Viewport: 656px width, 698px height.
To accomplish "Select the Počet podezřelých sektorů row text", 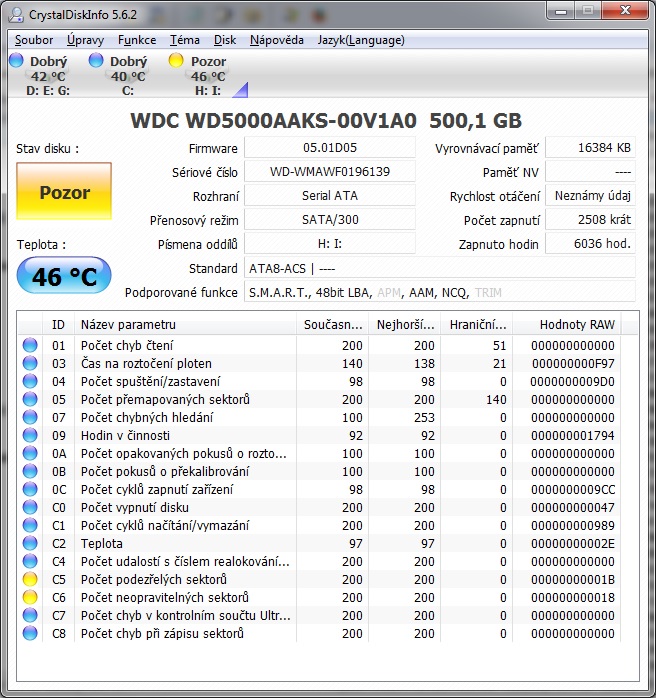I will click(x=154, y=579).
